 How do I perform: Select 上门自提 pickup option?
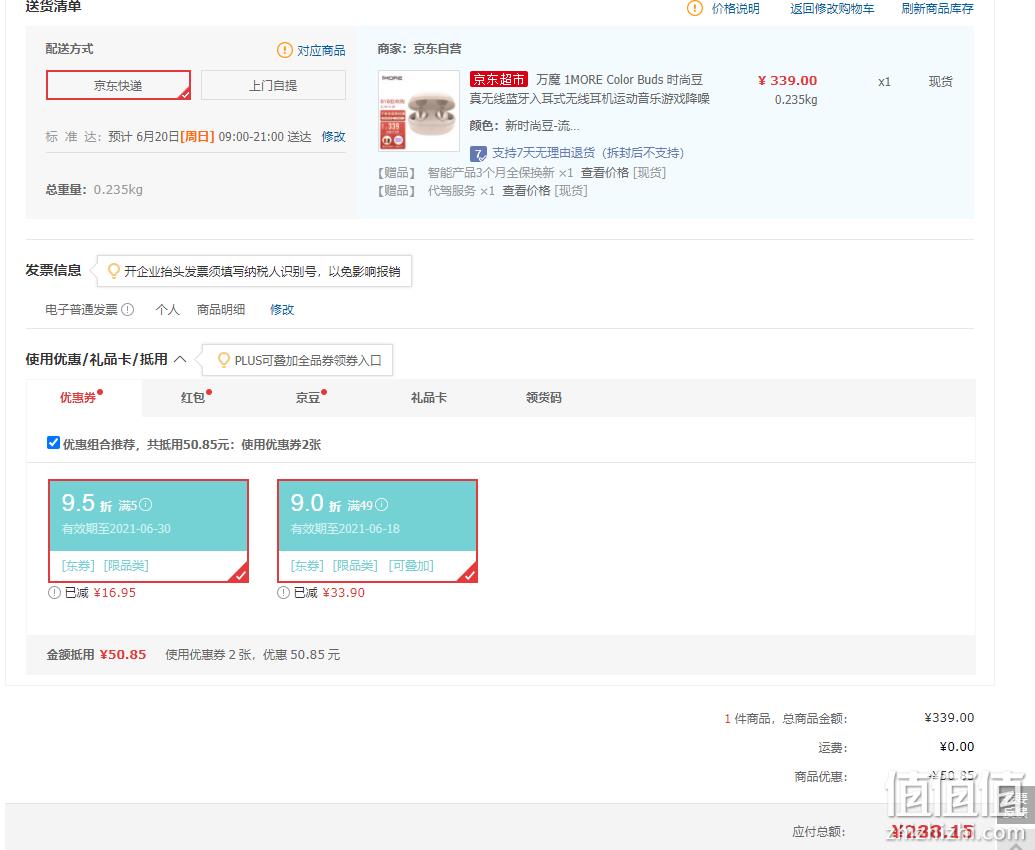tap(273, 85)
